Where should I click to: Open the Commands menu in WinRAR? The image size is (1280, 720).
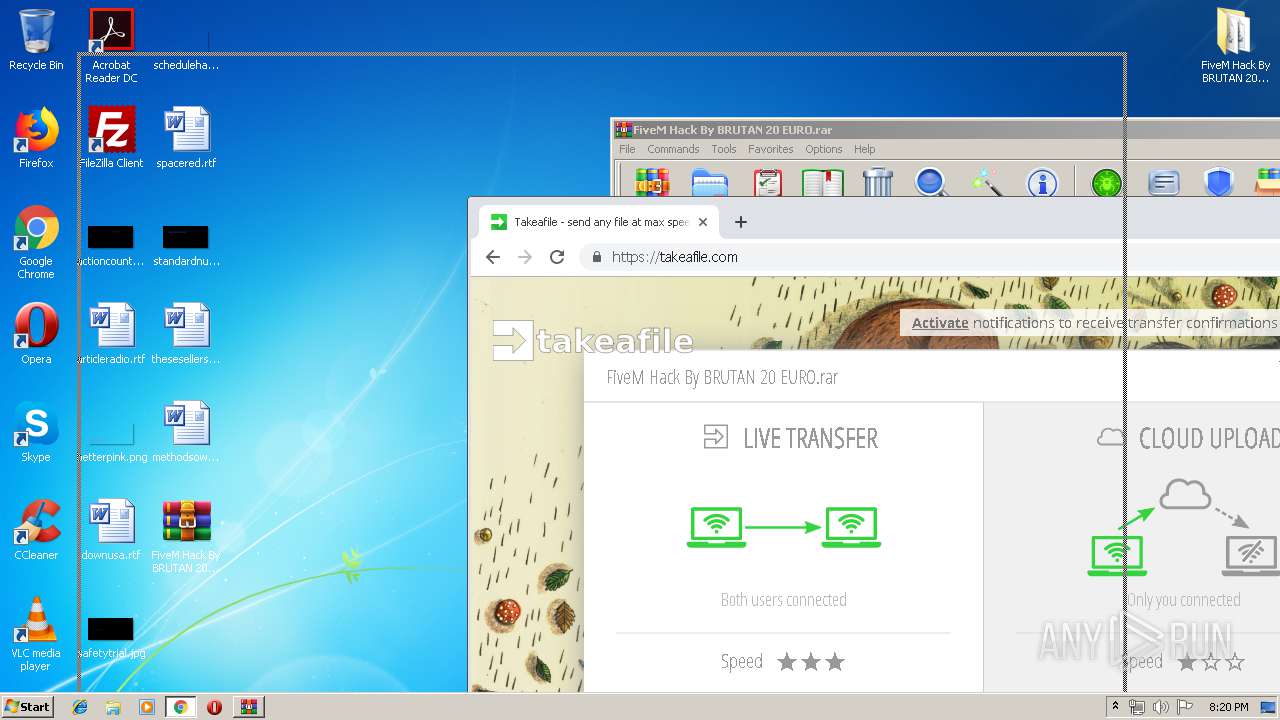point(673,149)
